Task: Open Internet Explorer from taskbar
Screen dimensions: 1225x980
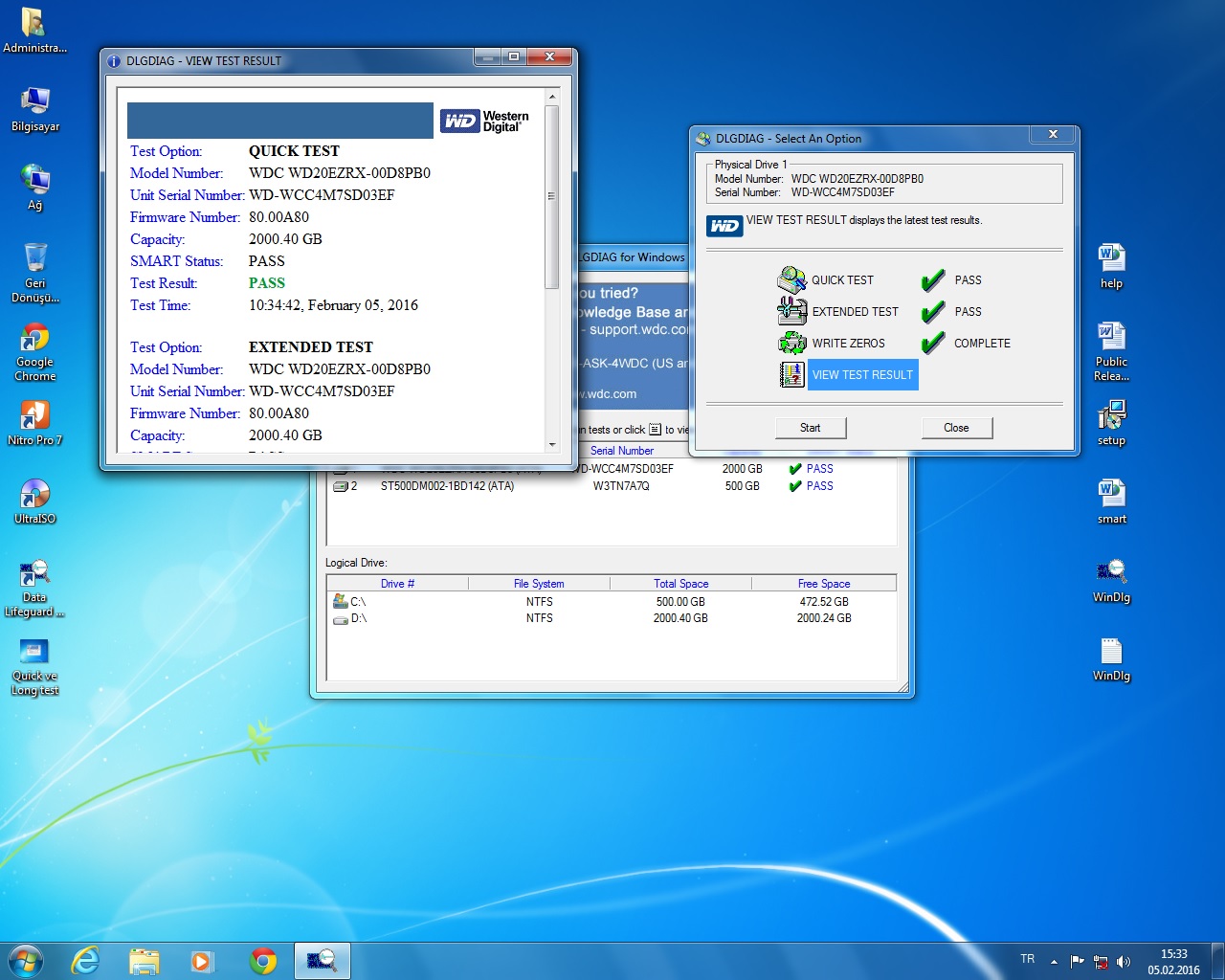Action: pos(86,961)
